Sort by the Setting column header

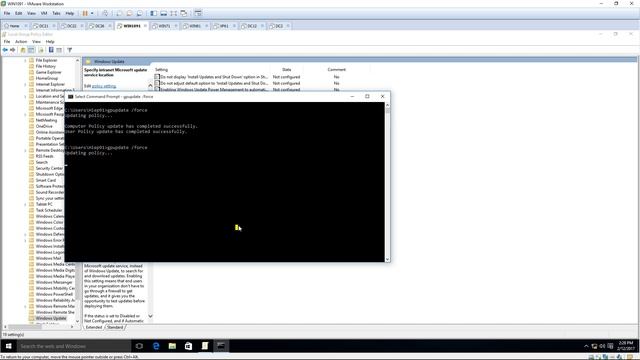click(x=162, y=70)
